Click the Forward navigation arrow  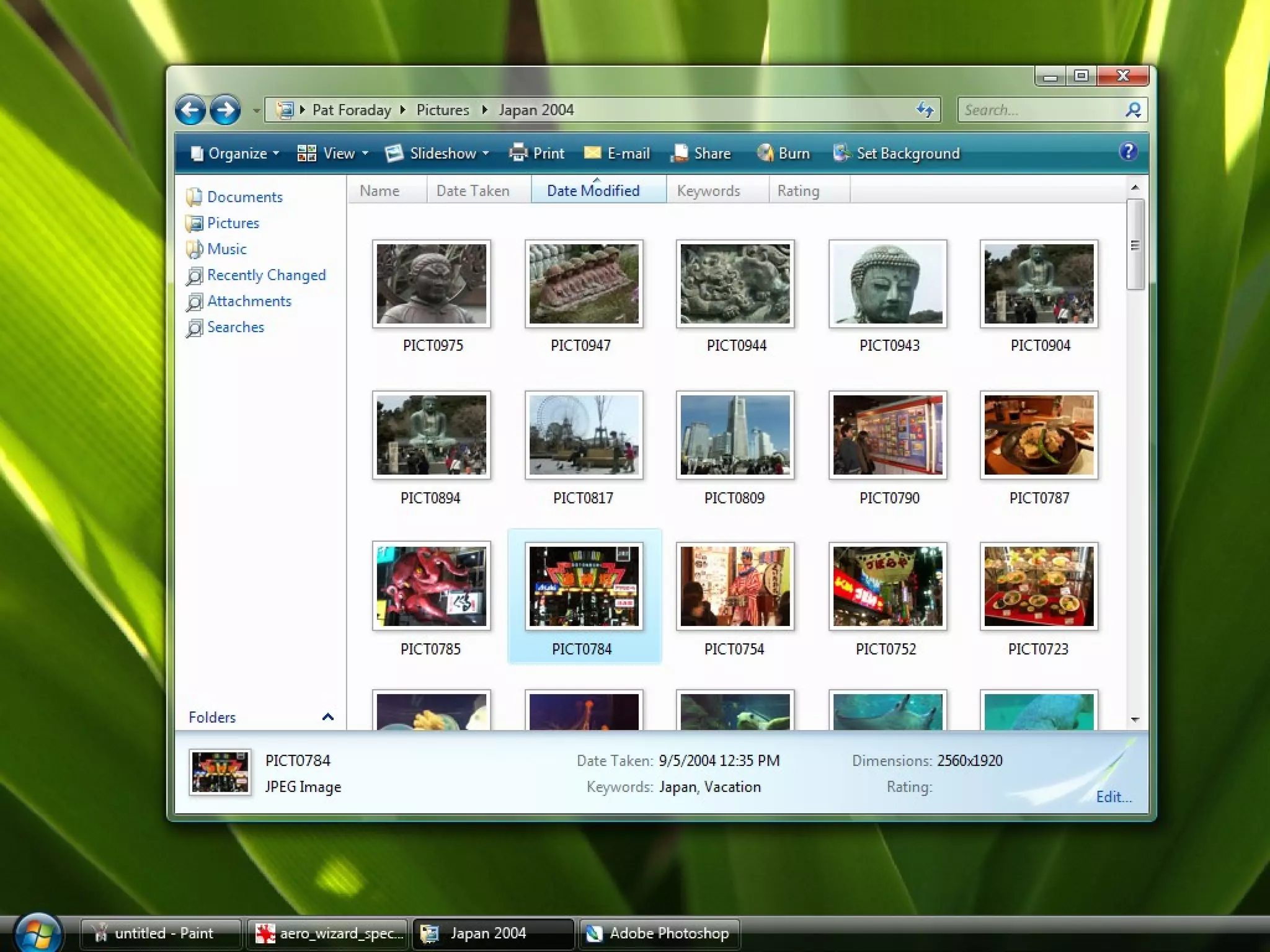[x=225, y=111]
